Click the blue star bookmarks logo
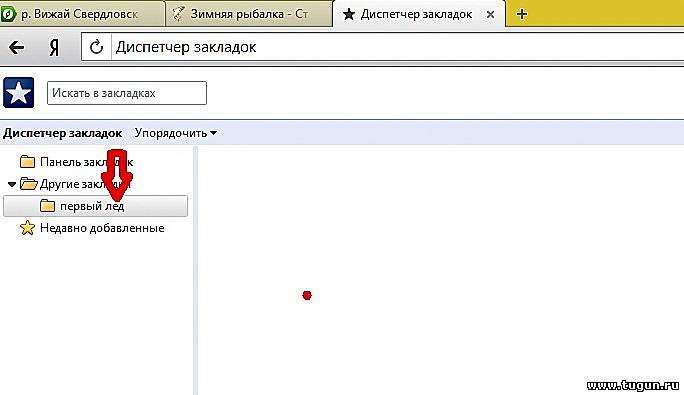The image size is (684, 395). point(18,93)
